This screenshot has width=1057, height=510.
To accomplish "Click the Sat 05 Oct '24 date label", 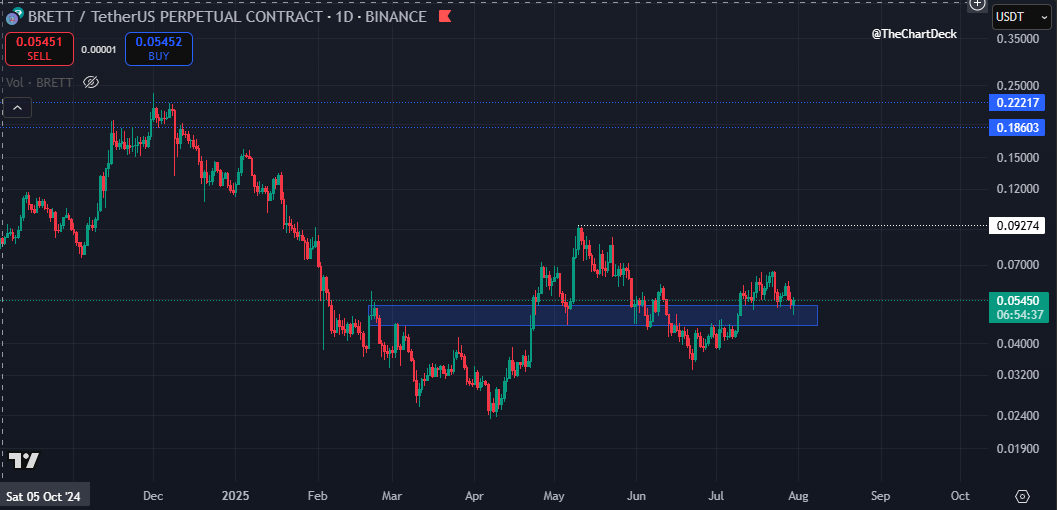I will (44, 497).
